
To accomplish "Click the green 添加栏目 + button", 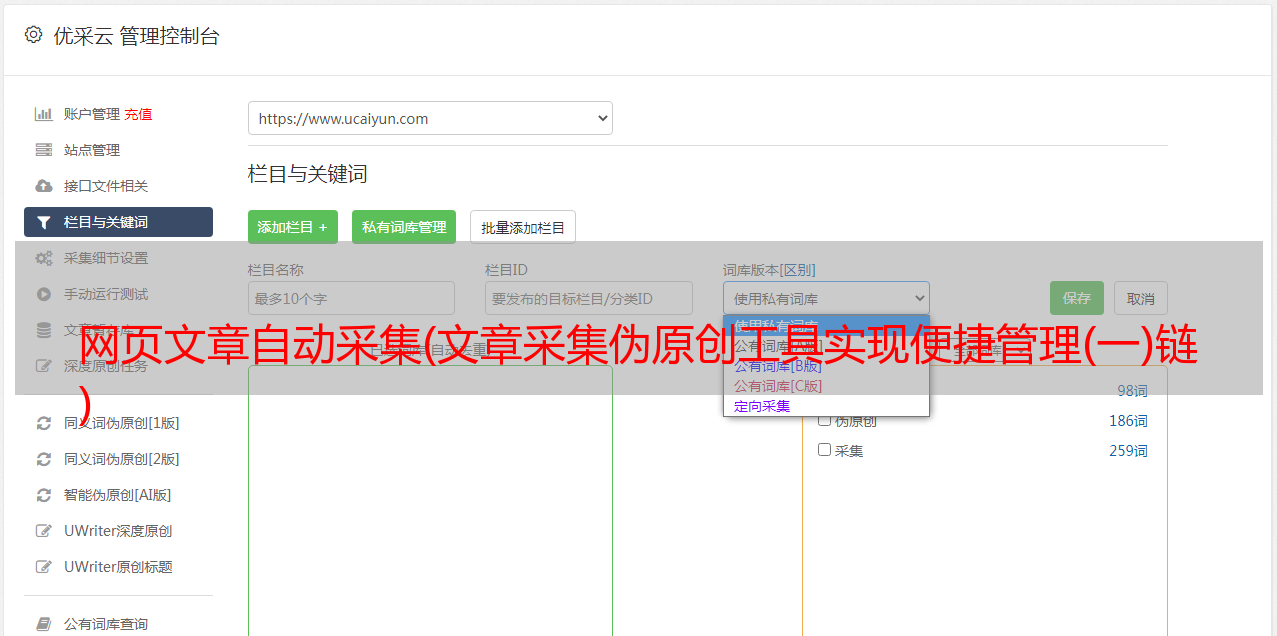I will point(293,227).
